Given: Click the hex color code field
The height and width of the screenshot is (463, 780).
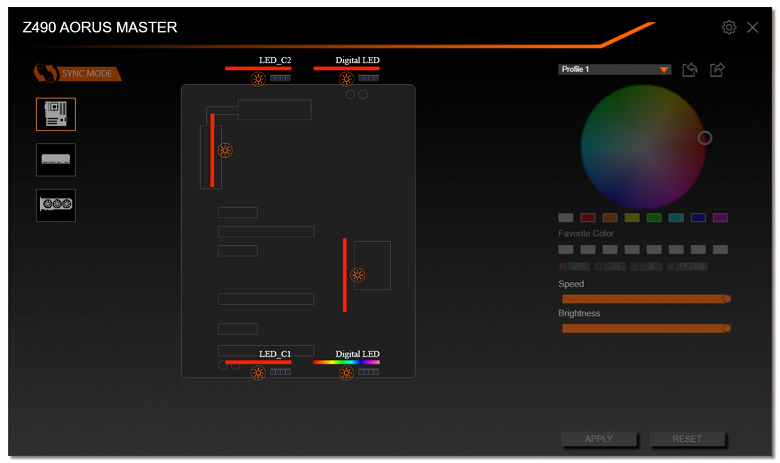Looking at the screenshot, I should click(x=692, y=267).
